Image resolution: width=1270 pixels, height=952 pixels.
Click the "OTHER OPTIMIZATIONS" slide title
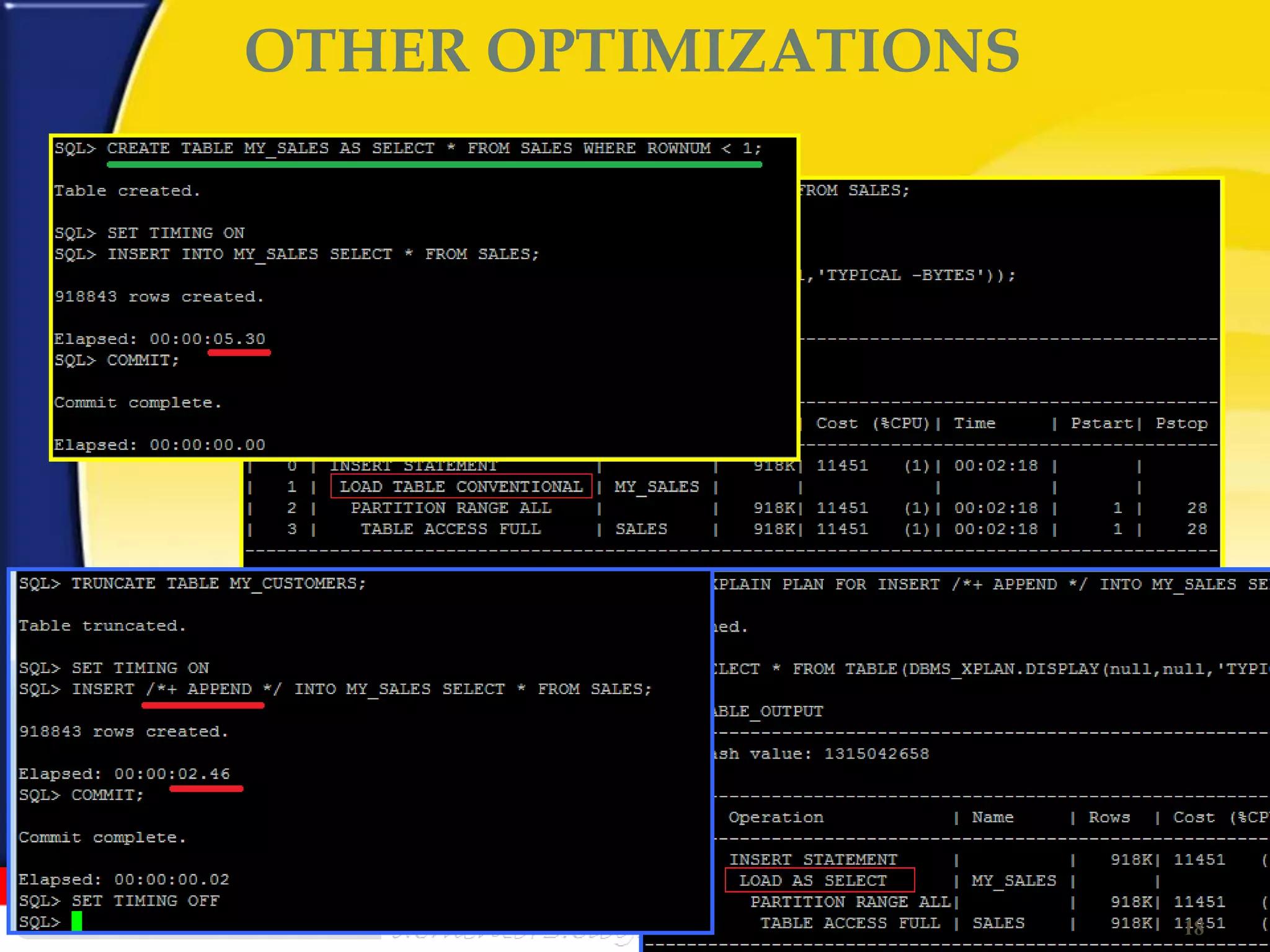coord(632,51)
